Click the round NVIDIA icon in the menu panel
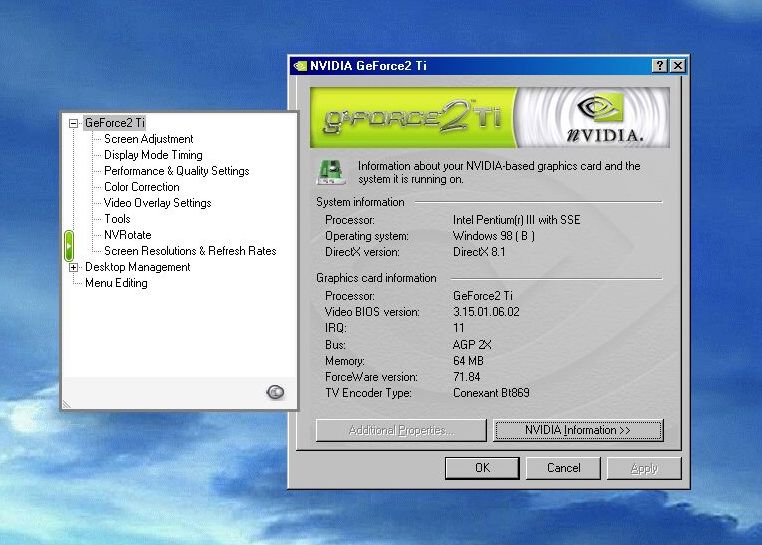Screen dimensions: 762x545 click(x=275, y=392)
